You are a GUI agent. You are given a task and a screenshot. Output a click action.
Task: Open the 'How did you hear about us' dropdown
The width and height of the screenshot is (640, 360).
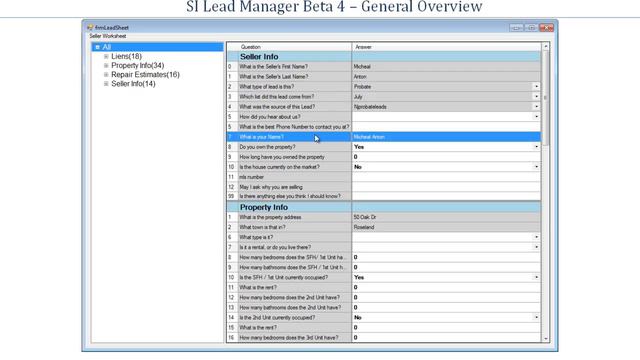[x=536, y=117]
